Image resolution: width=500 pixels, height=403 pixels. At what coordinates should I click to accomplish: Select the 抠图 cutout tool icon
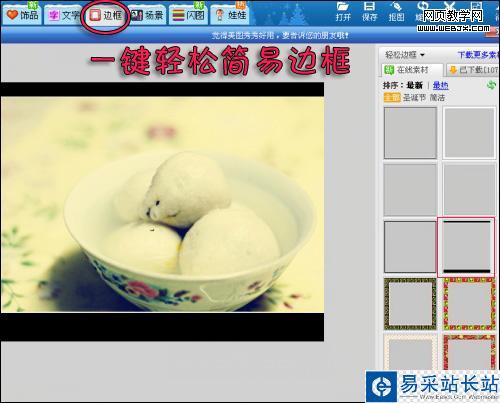click(396, 12)
